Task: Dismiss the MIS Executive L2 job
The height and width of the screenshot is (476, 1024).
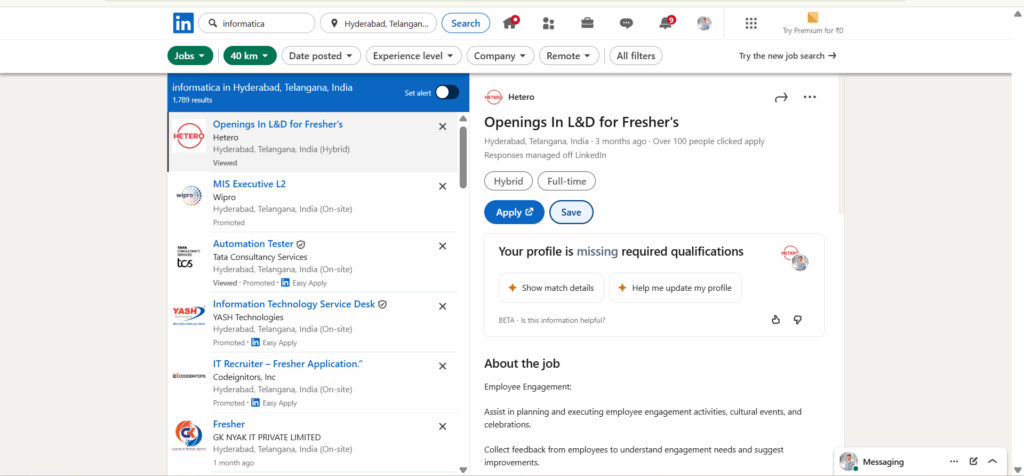Action: click(443, 186)
